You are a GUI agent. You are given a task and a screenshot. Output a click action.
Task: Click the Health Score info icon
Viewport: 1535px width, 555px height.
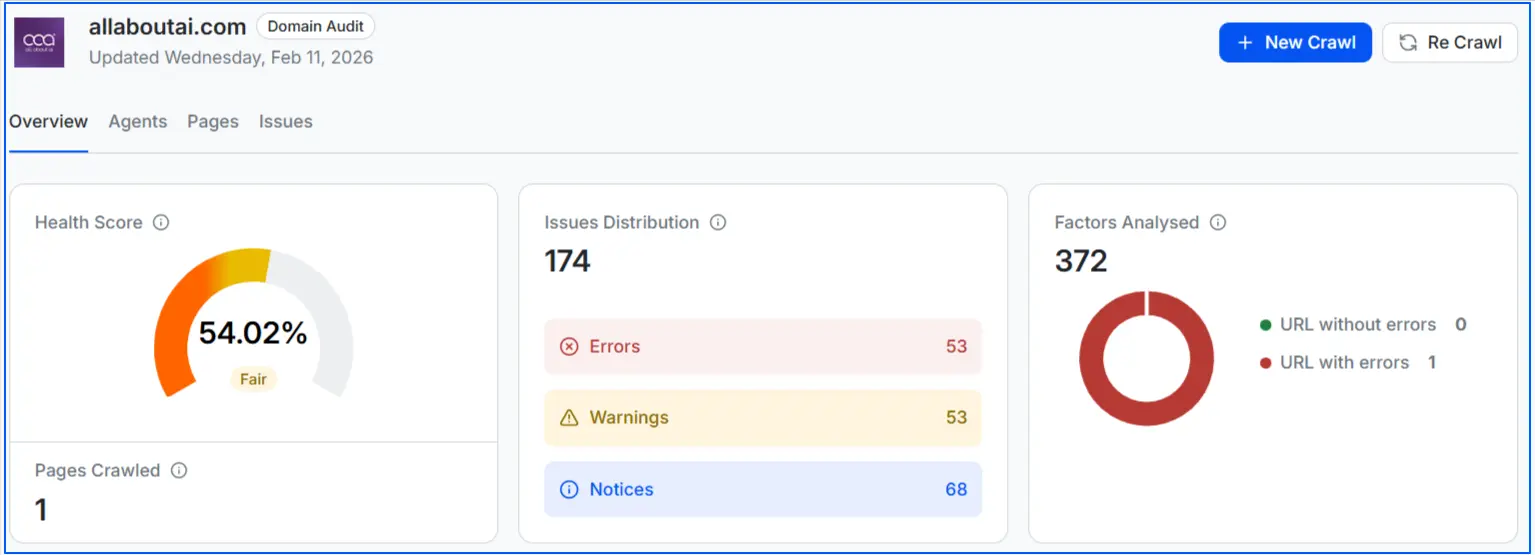(x=161, y=222)
